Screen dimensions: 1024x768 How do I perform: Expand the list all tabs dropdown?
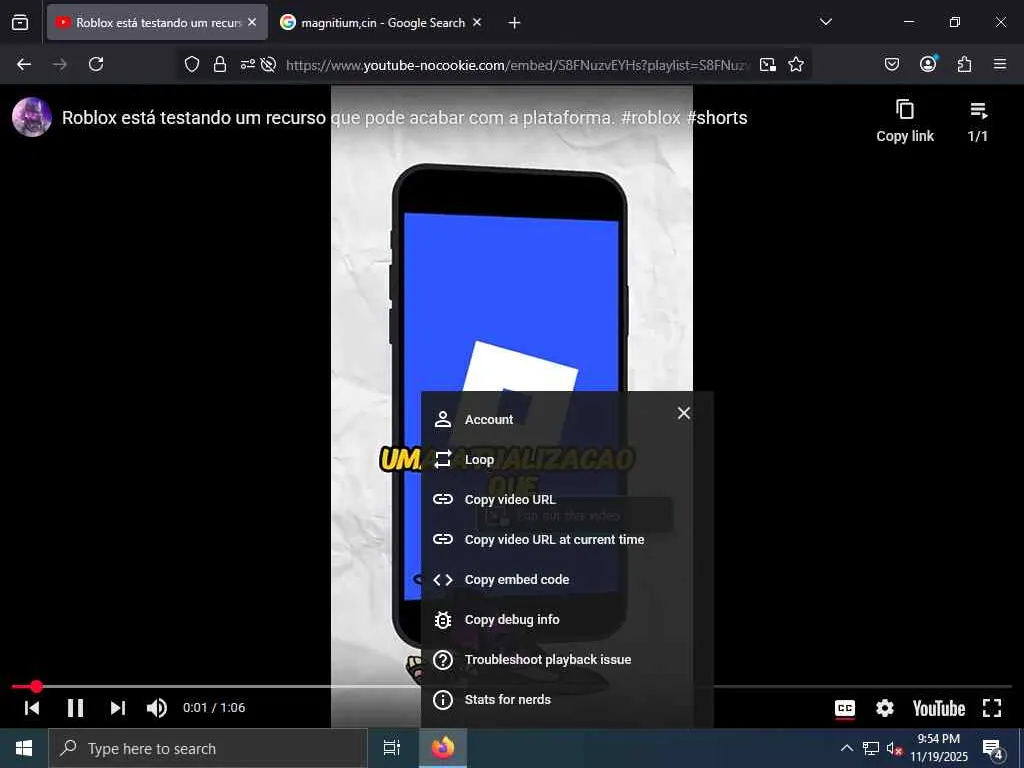coord(825,22)
